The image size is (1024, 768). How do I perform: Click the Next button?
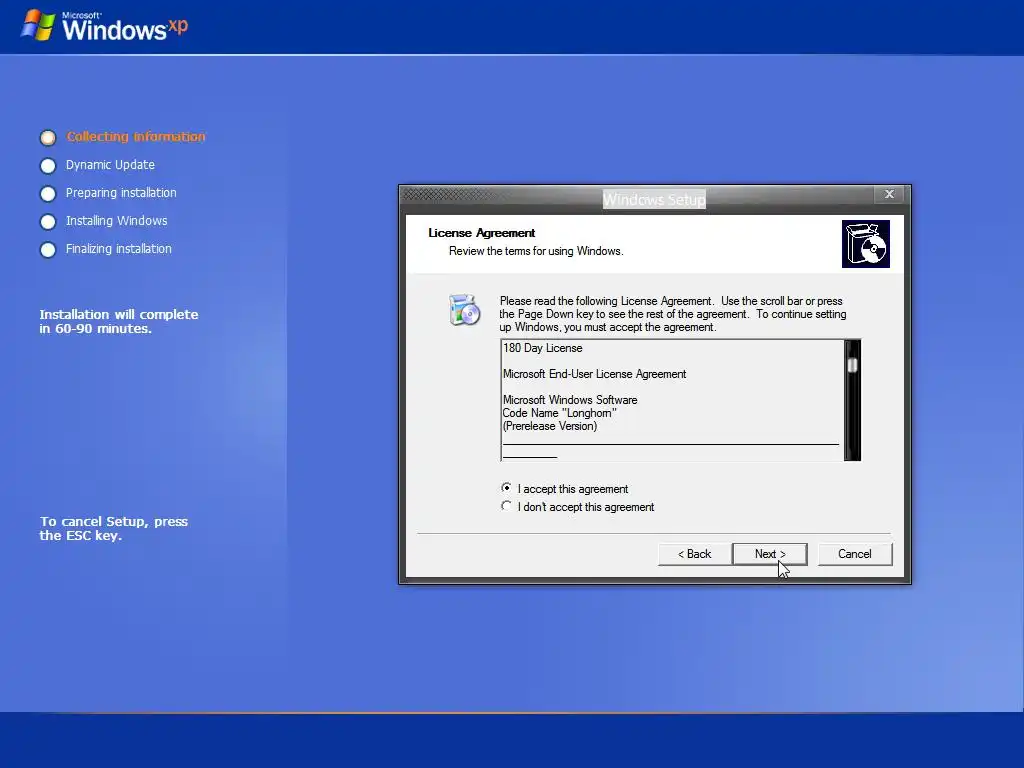[769, 554]
